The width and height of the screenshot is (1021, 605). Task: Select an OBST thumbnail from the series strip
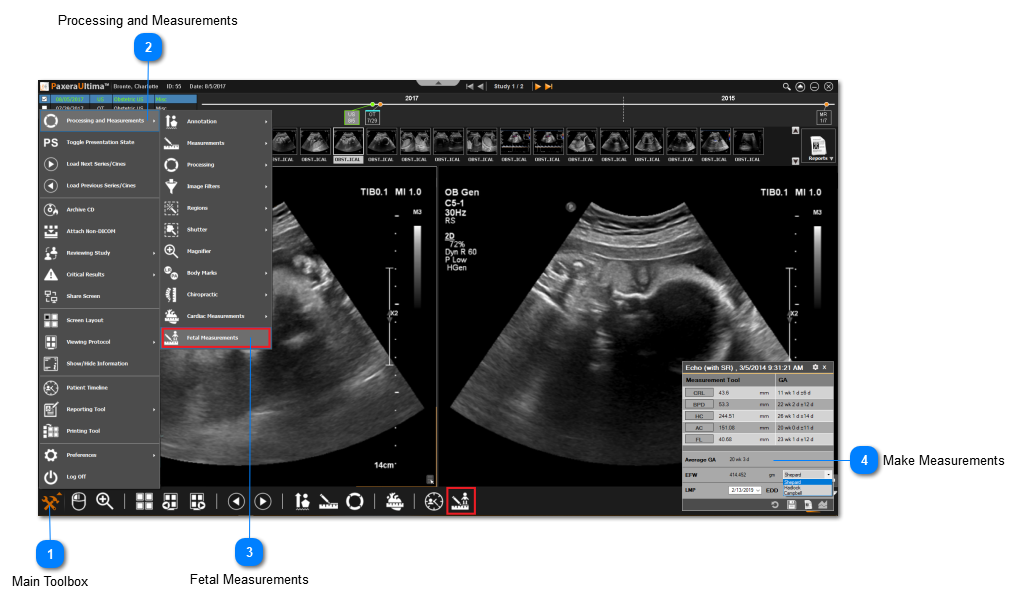(347, 142)
